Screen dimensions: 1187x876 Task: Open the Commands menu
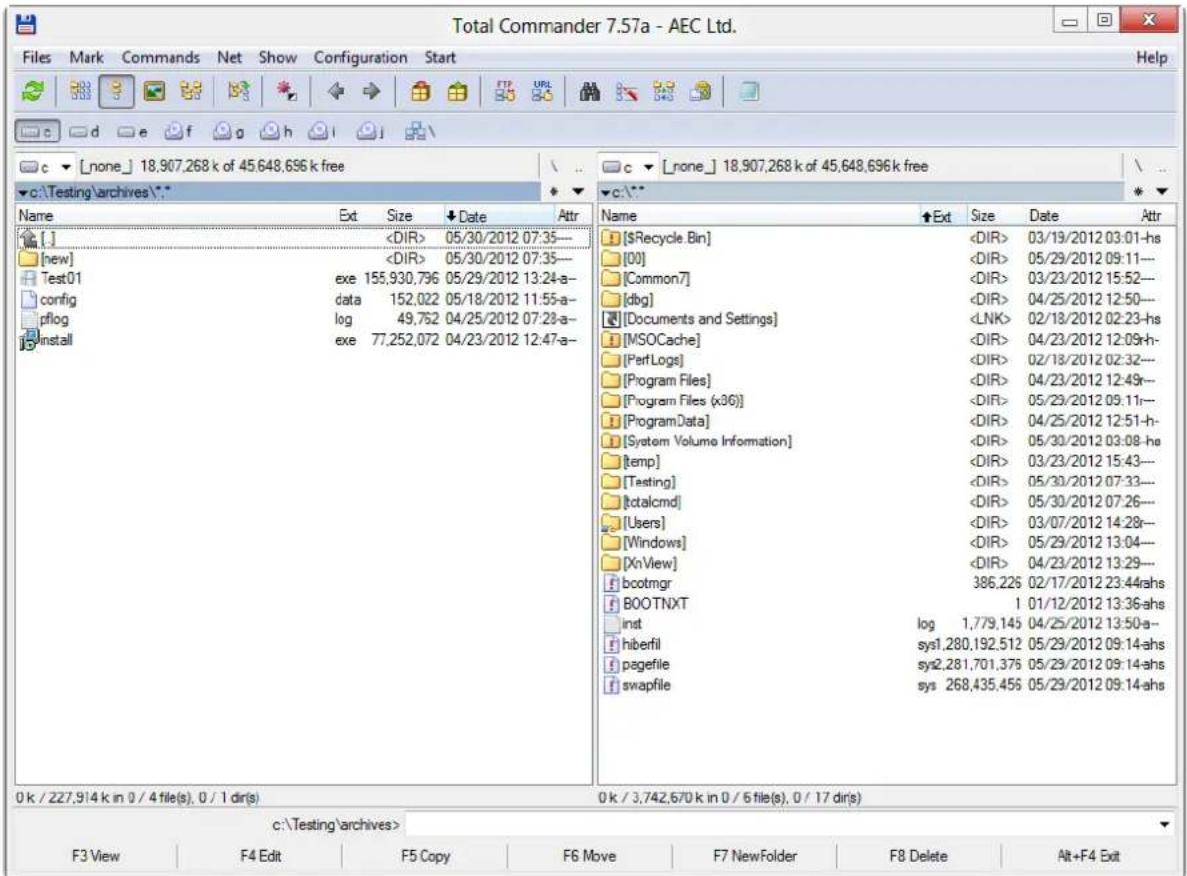click(x=160, y=58)
